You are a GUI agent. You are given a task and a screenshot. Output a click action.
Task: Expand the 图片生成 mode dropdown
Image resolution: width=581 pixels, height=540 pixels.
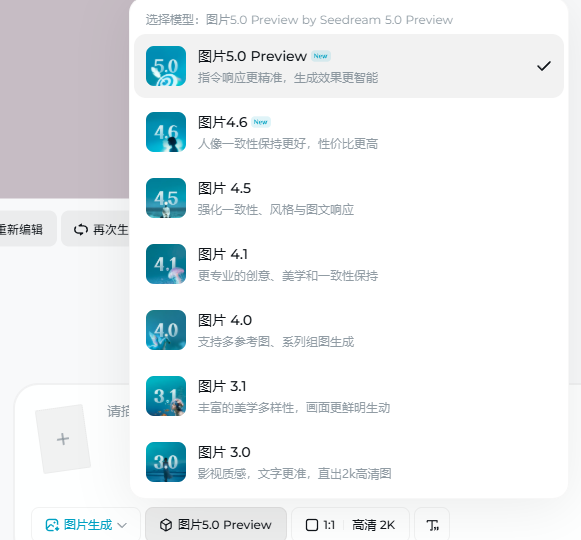[86, 525]
